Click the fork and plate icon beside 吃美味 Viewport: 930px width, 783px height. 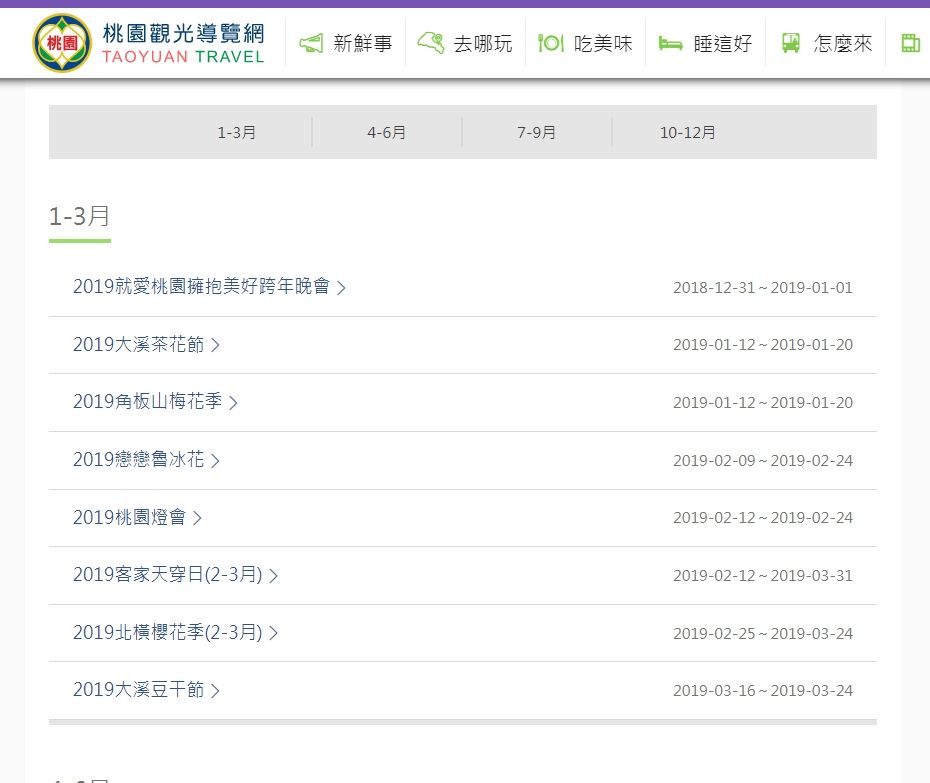click(x=551, y=43)
